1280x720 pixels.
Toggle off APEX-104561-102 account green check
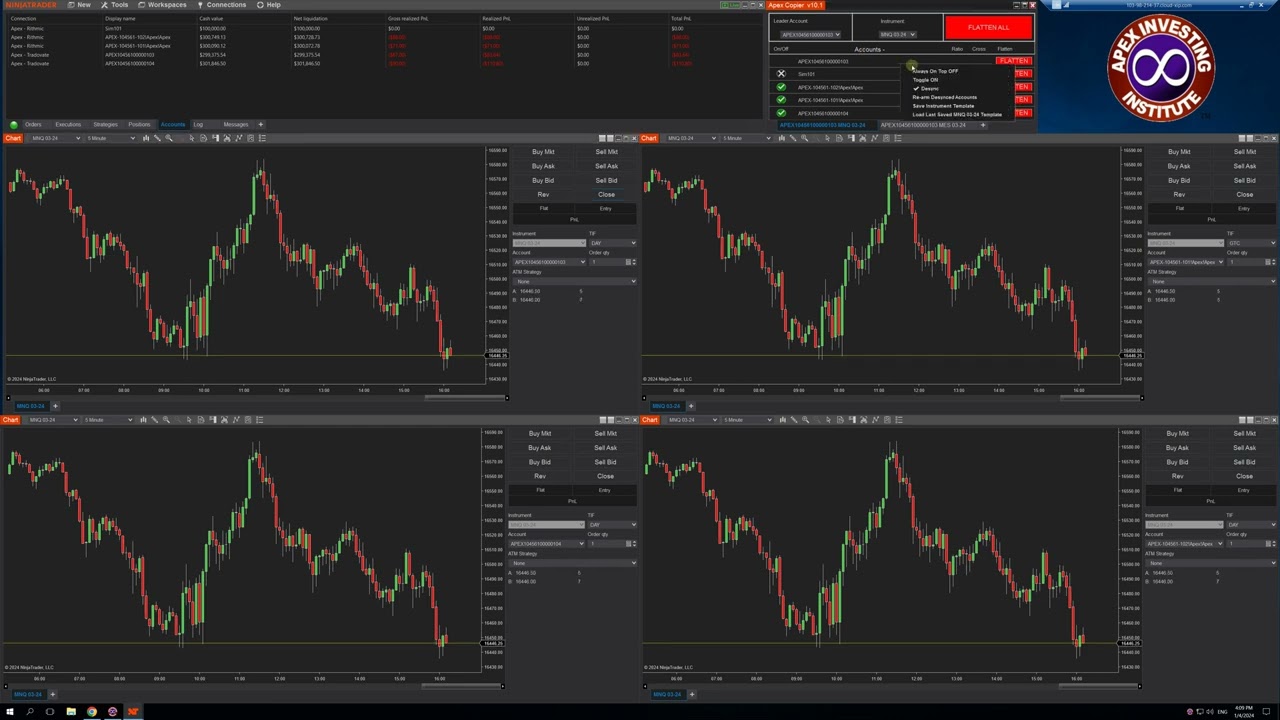(x=781, y=87)
